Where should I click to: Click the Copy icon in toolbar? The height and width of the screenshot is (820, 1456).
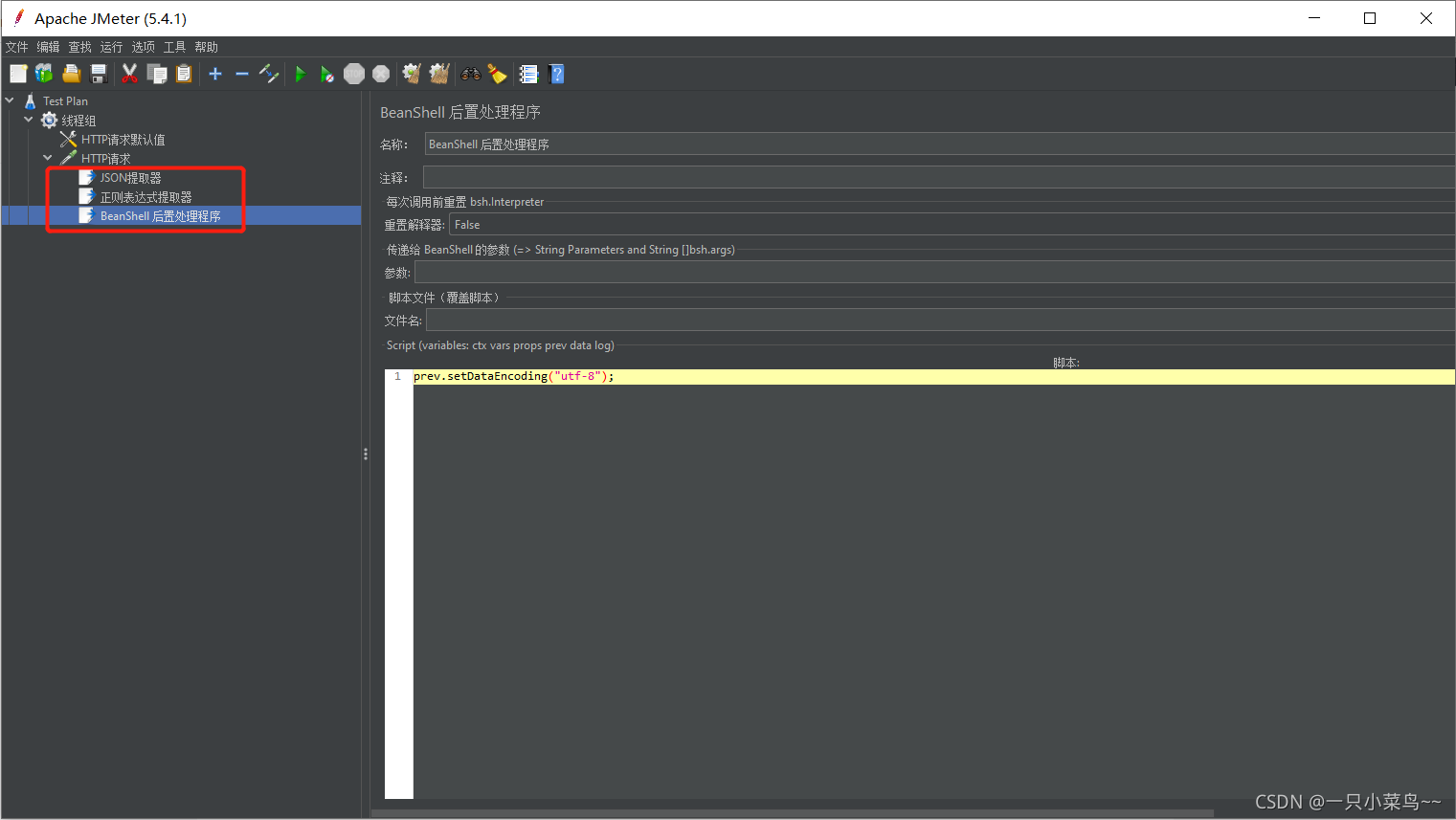click(157, 74)
